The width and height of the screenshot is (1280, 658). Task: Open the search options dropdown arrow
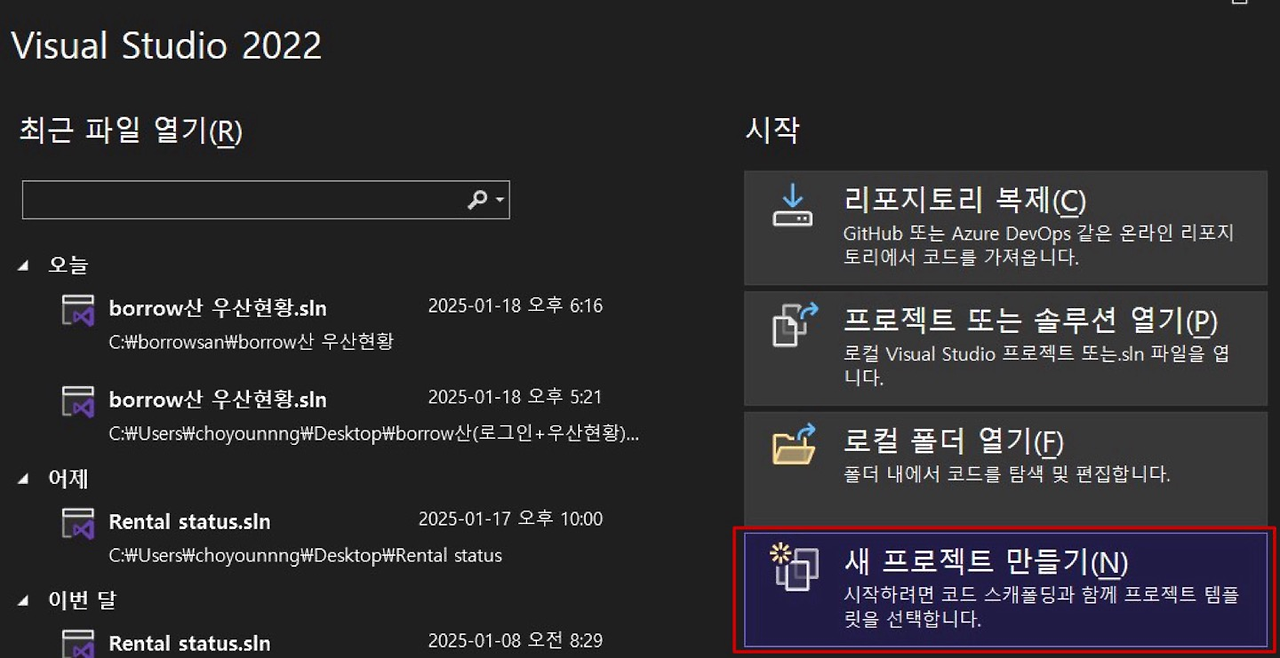tap(501, 201)
